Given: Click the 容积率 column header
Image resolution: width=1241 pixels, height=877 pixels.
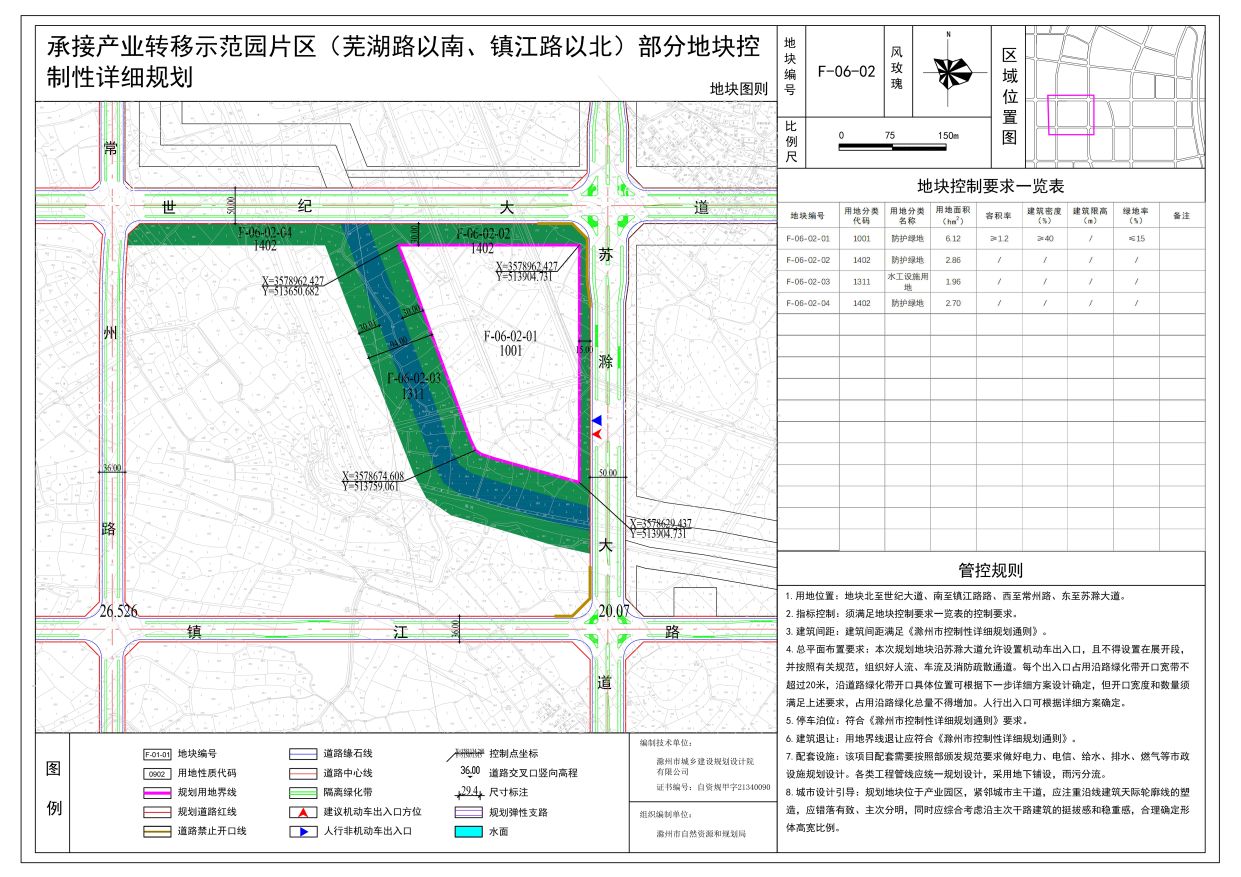Looking at the screenshot, I should [x=999, y=215].
